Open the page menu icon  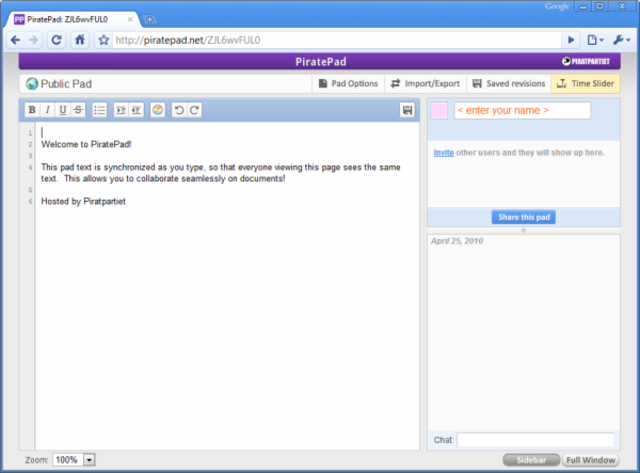click(x=595, y=40)
